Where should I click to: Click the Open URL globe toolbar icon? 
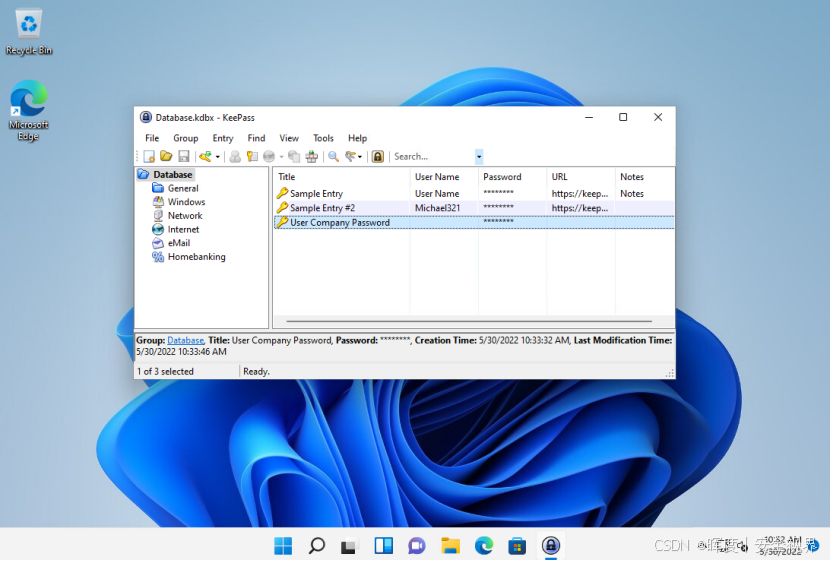click(269, 156)
